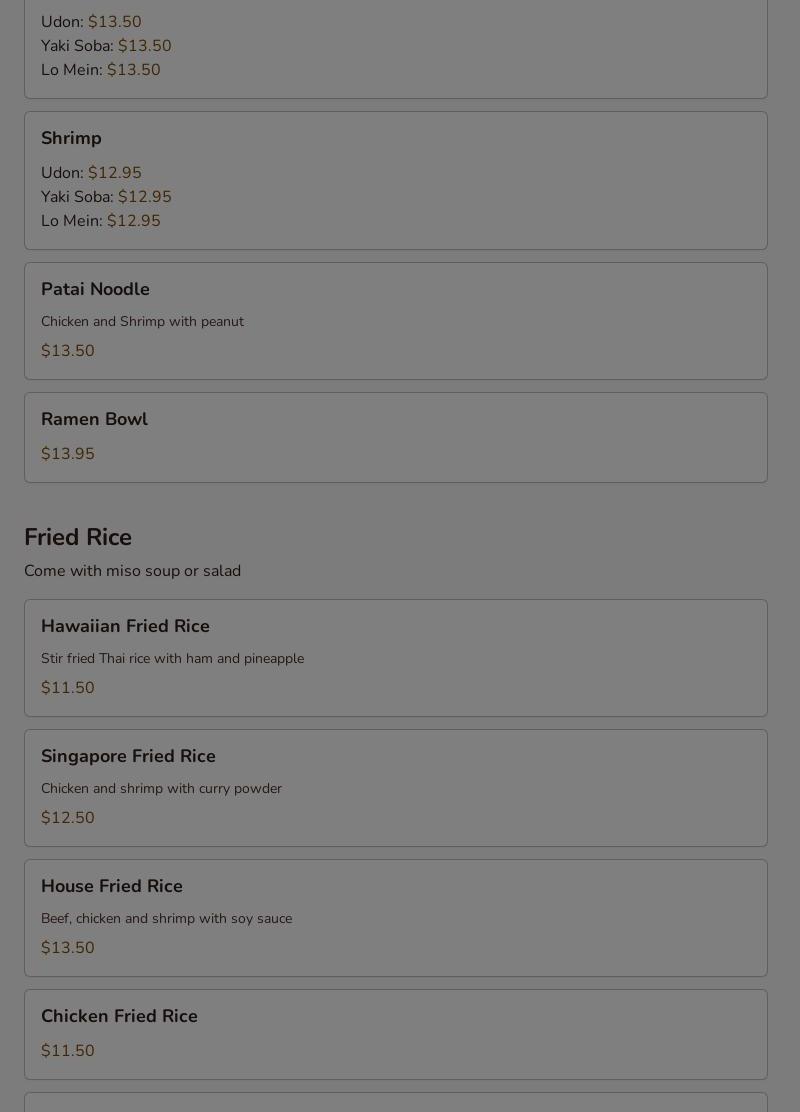The width and height of the screenshot is (800, 1112).
Task: Click the Fried Rice section heading
Action: pos(78,537)
